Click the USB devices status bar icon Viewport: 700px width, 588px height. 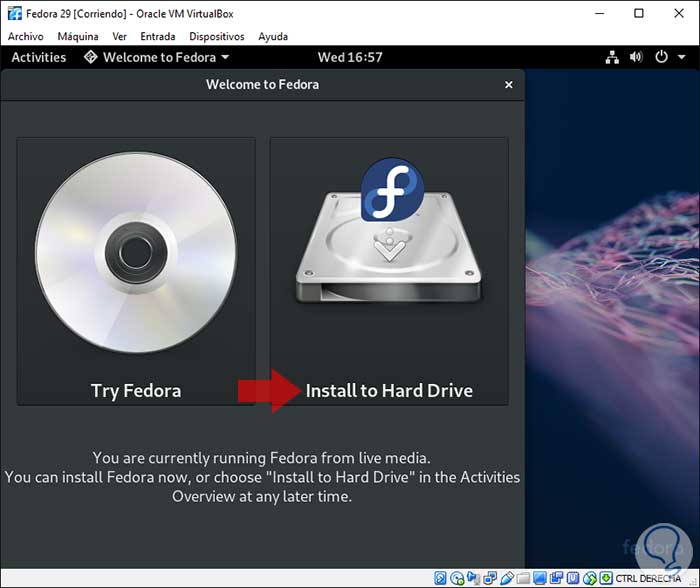click(x=507, y=578)
